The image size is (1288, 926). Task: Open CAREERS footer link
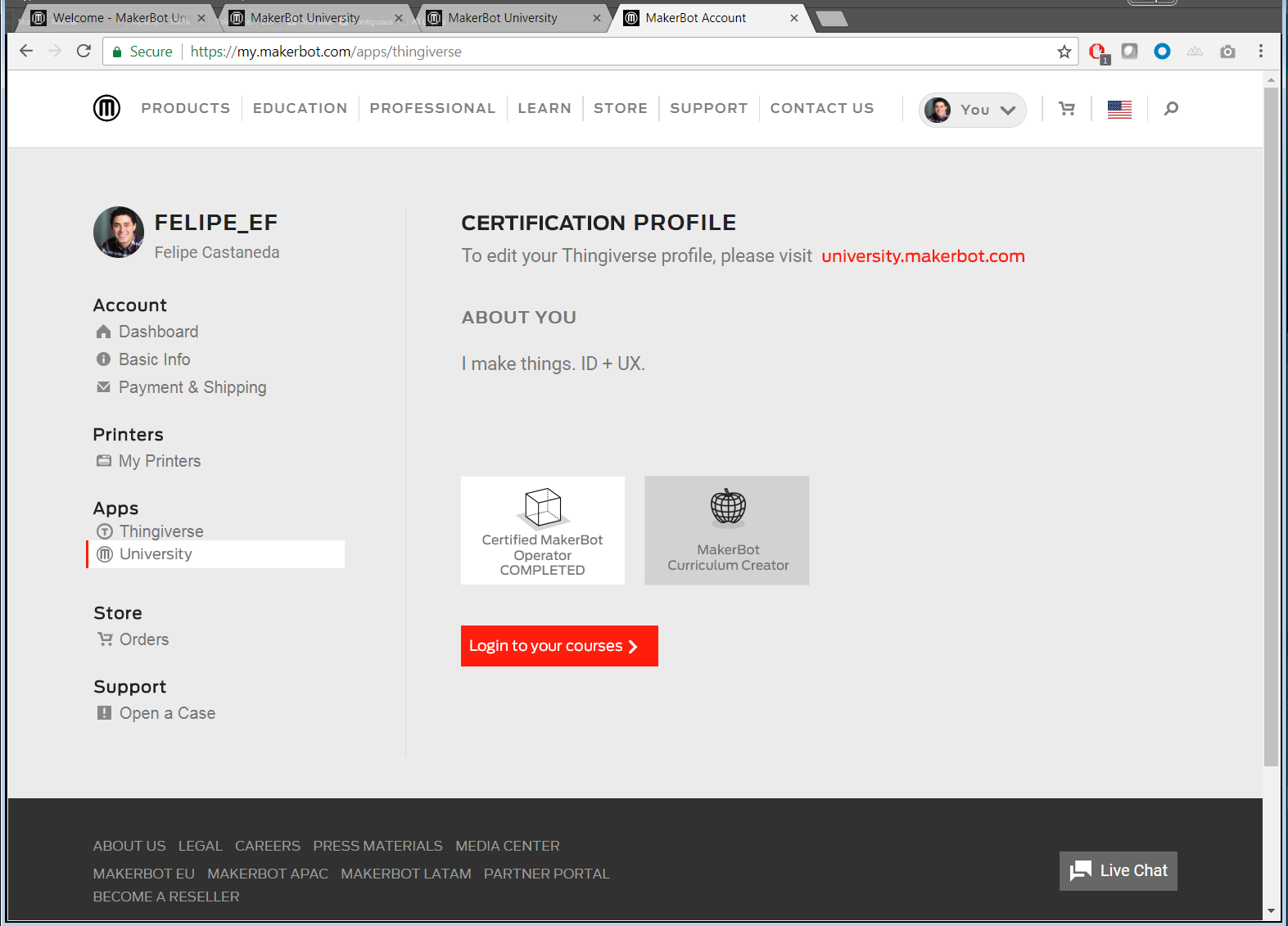coord(268,846)
